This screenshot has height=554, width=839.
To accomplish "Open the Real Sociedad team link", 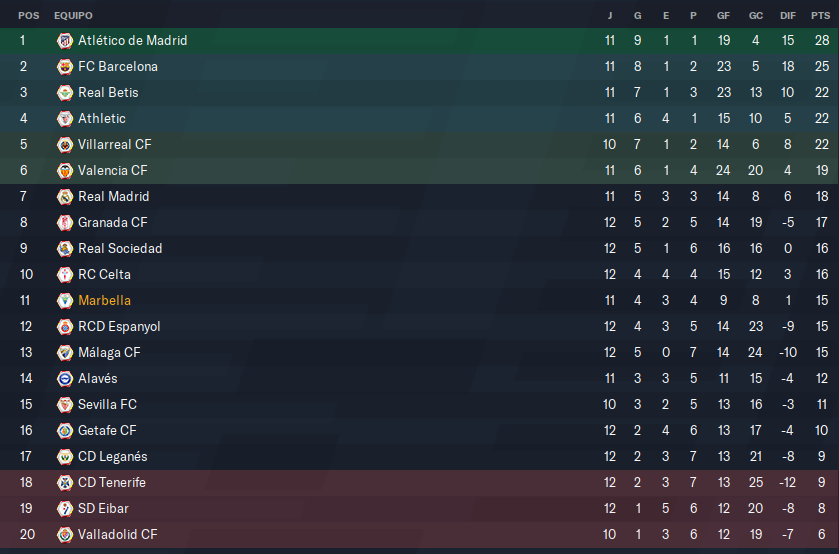I will [120, 249].
